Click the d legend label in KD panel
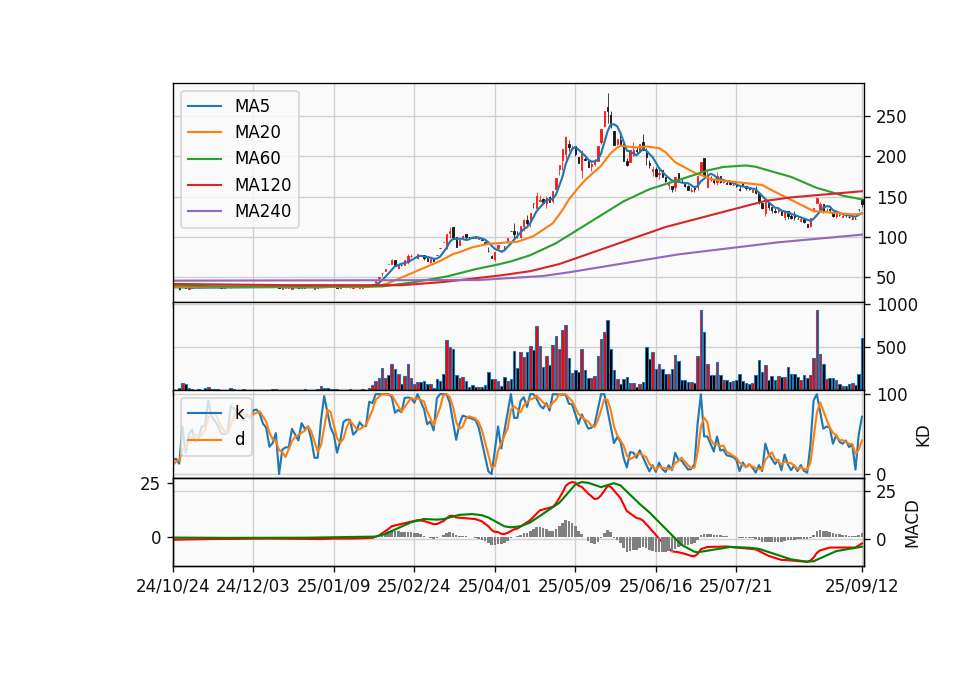This screenshot has width=960, height=690. pos(240,439)
